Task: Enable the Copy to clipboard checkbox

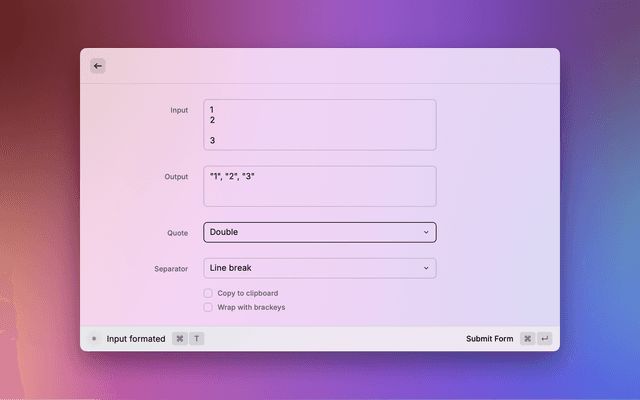Action: point(208,293)
